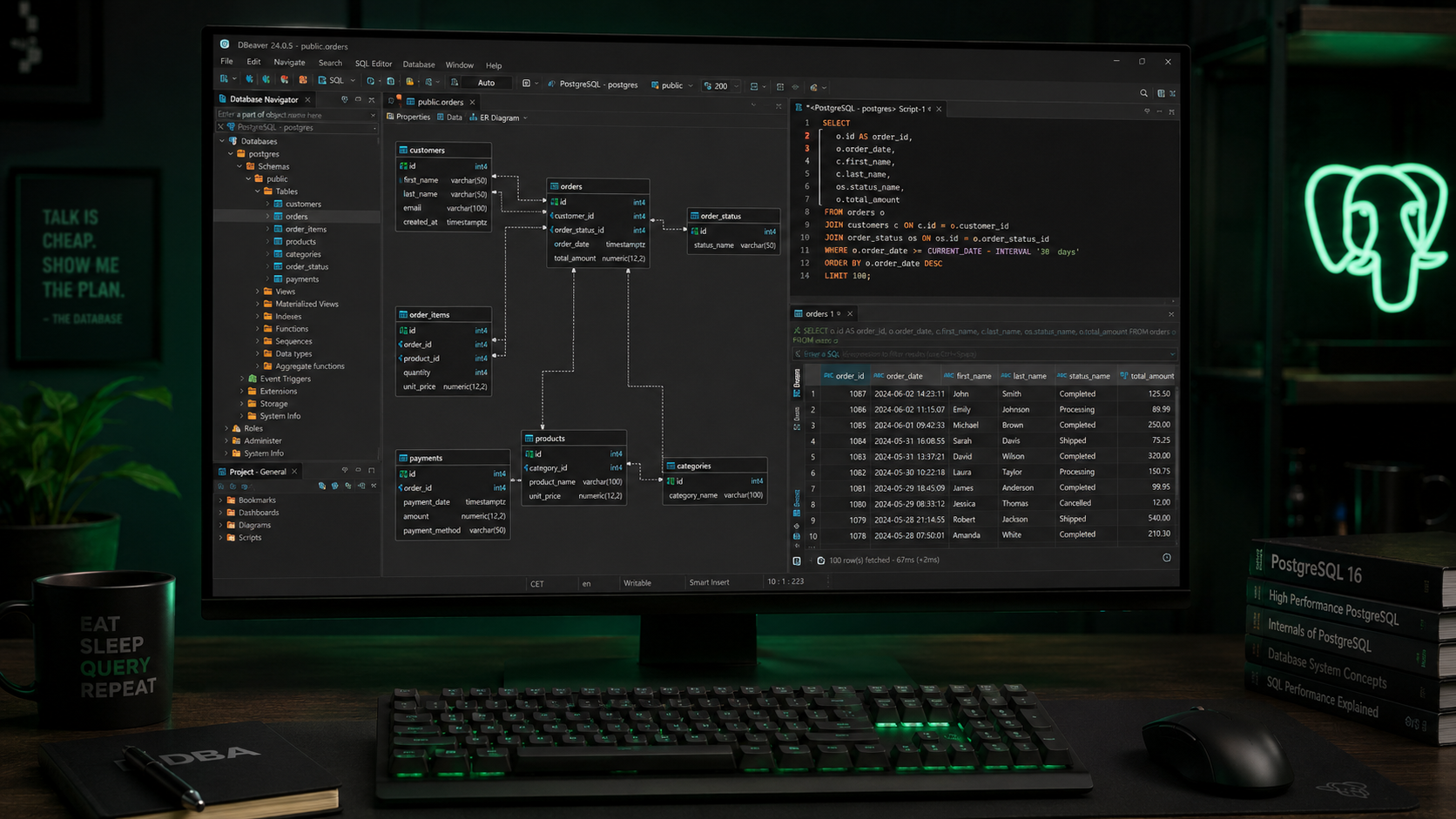Image resolution: width=1456 pixels, height=819 pixels.
Task: Sort by the status_name column header
Action: [x=1084, y=376]
